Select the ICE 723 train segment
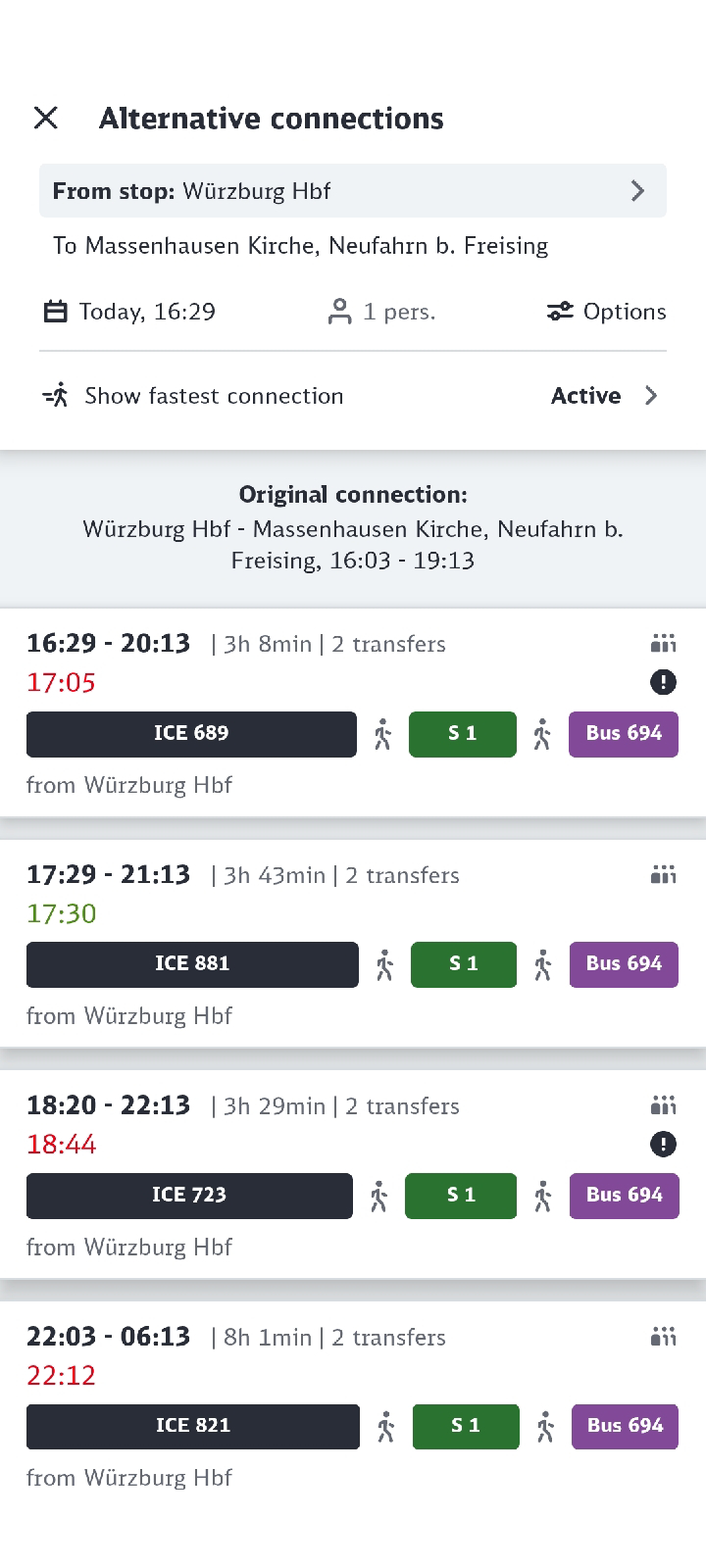The image size is (706, 1568). pos(189,1196)
